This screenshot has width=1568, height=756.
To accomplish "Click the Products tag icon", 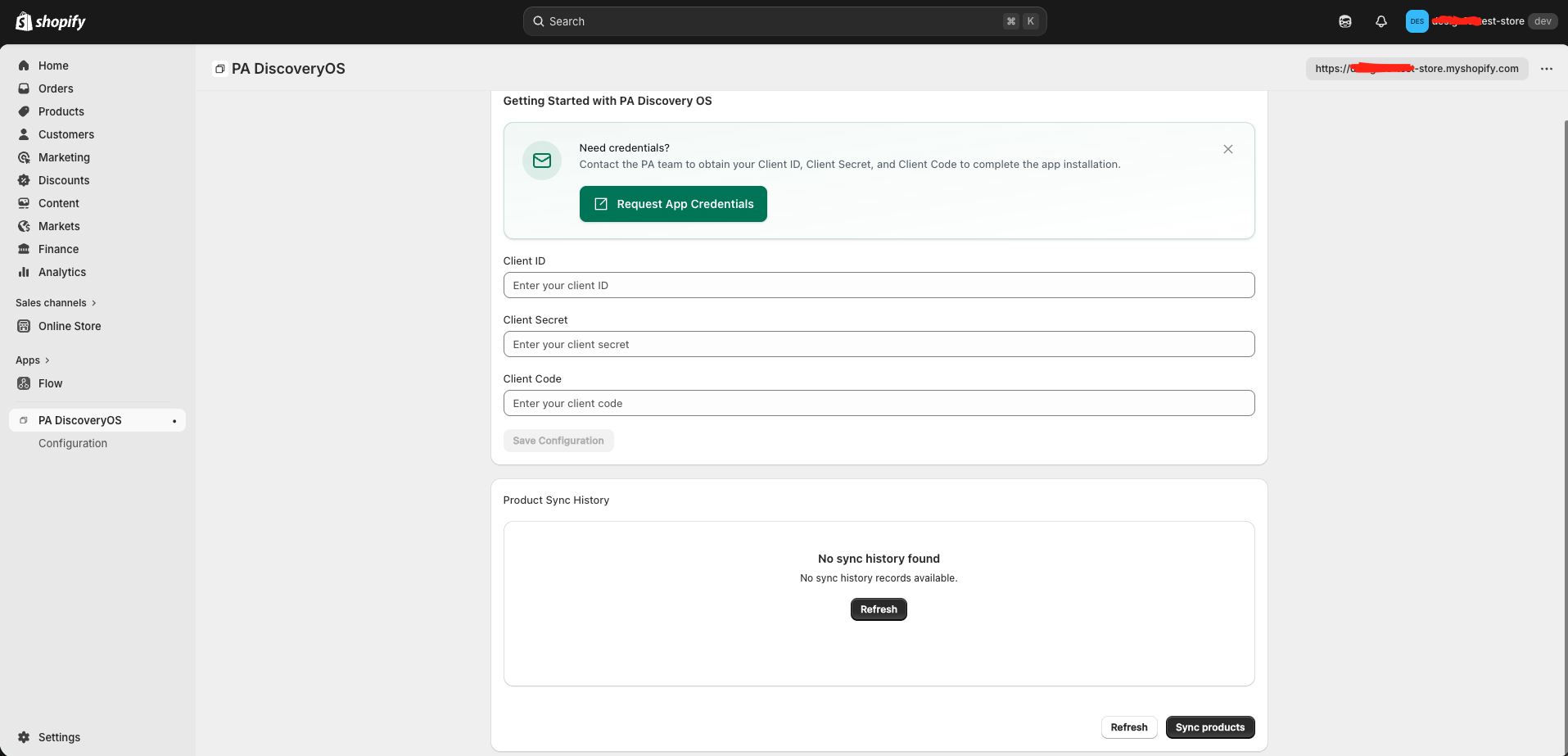I will [x=24, y=111].
